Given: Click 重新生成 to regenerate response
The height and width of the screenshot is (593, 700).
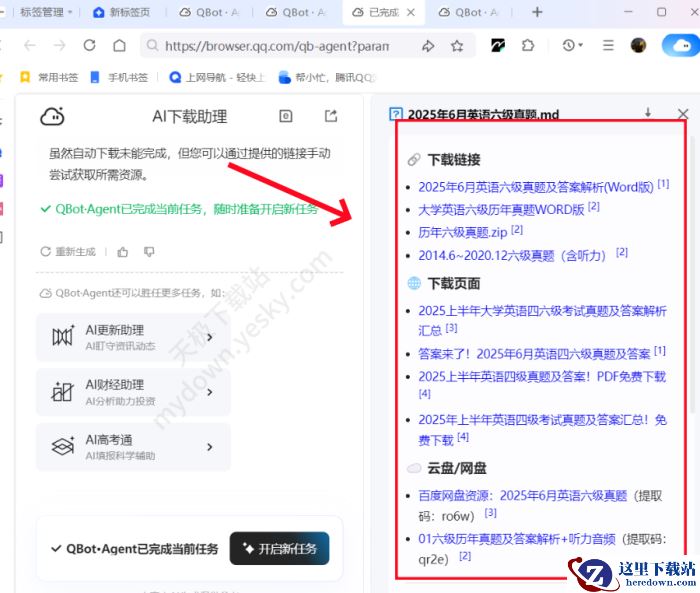Looking at the screenshot, I should click(x=68, y=252).
